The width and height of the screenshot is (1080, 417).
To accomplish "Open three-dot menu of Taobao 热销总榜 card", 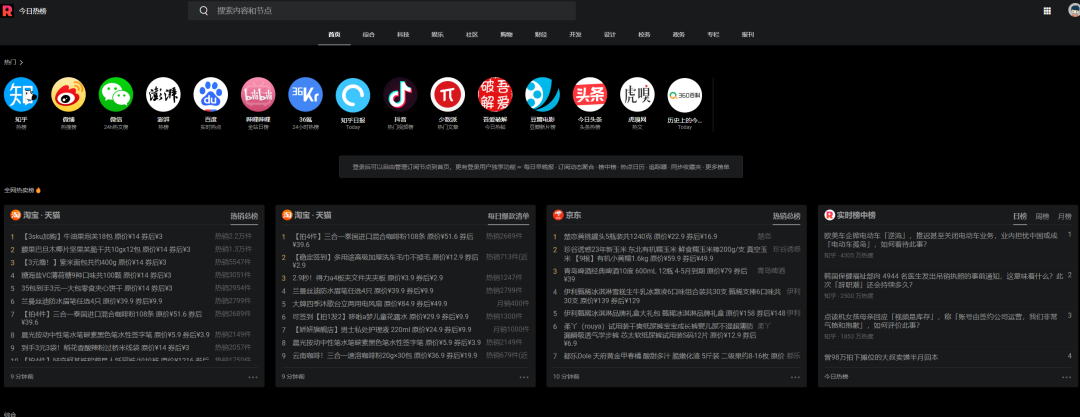I will coord(253,377).
